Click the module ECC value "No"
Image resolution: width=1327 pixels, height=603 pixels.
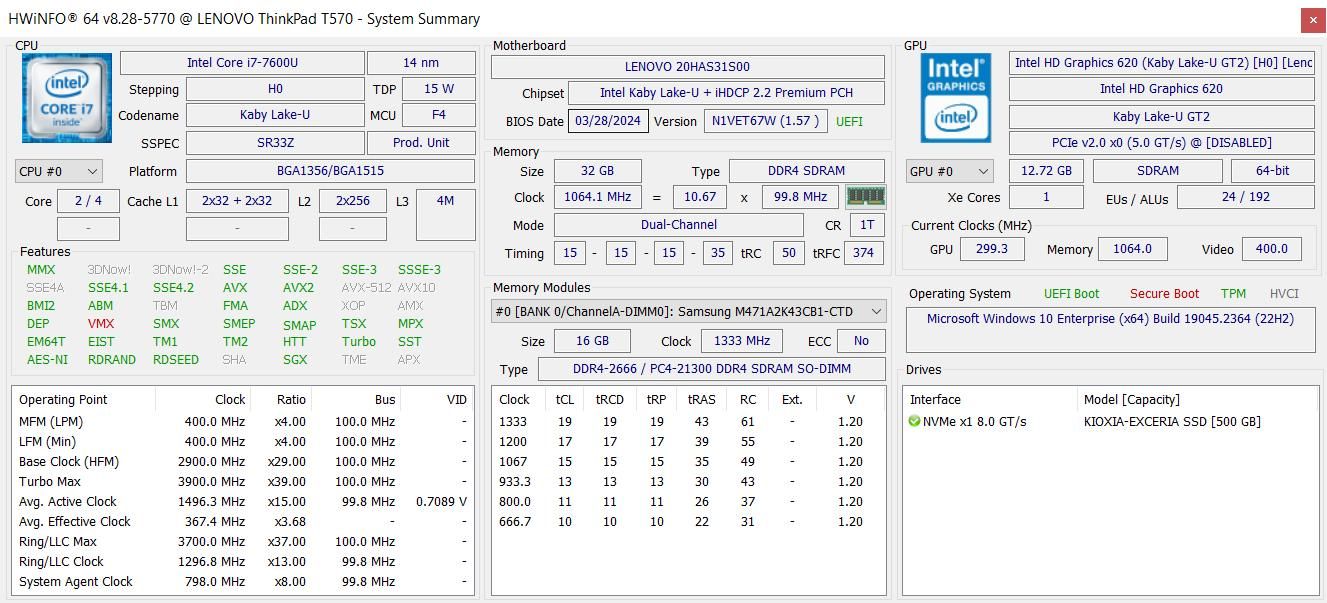tap(862, 341)
